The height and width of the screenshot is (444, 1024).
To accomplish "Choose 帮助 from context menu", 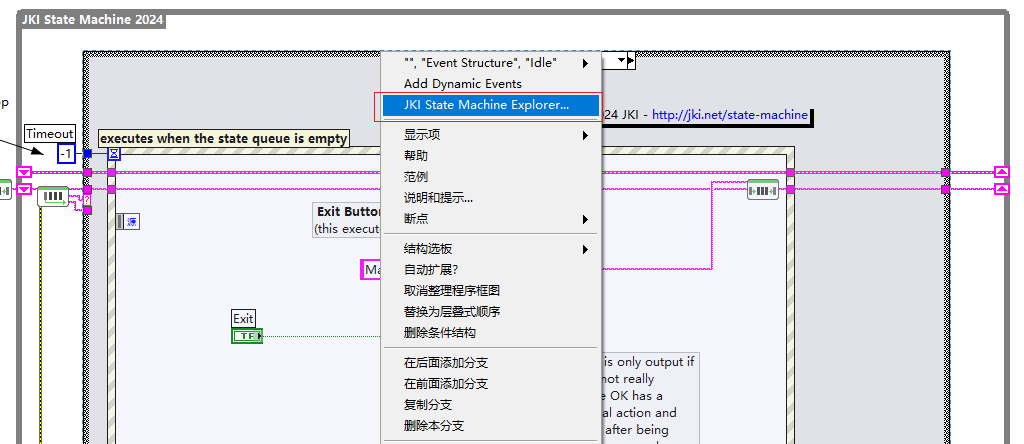I will pyautogui.click(x=490, y=156).
